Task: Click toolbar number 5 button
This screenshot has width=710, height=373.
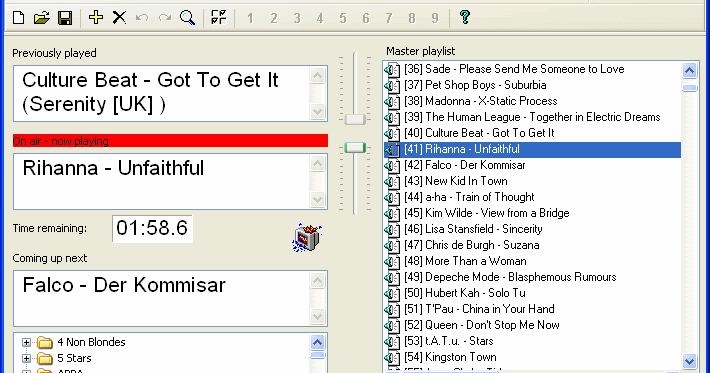Action: tap(343, 18)
